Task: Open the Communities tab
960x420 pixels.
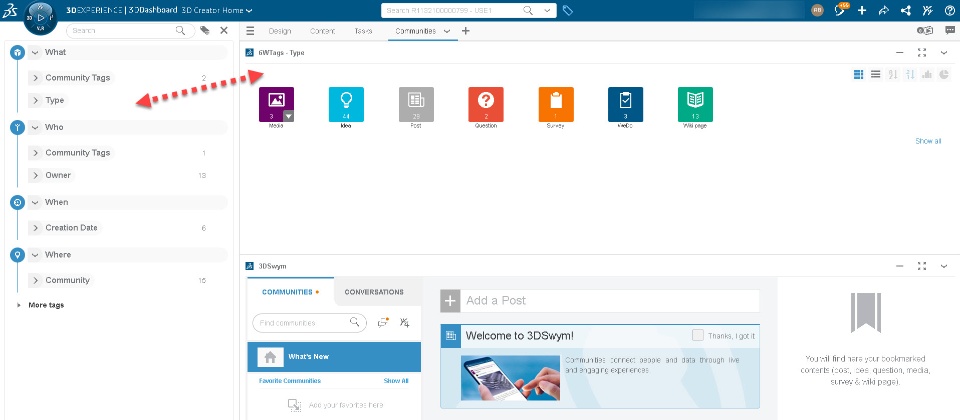Action: pos(416,31)
